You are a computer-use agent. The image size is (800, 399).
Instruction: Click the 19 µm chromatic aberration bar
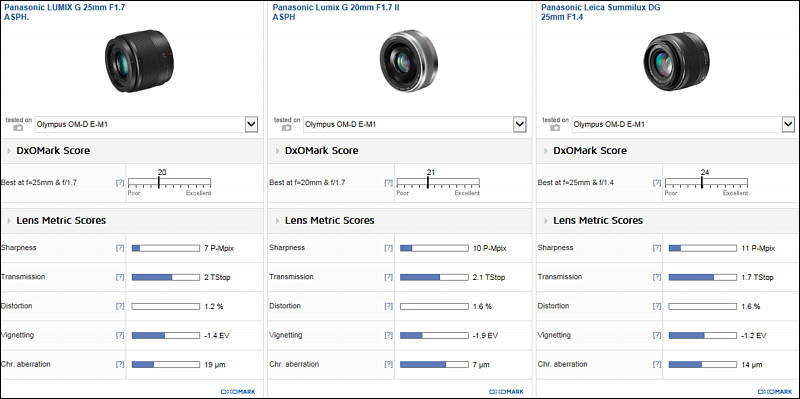click(x=166, y=365)
